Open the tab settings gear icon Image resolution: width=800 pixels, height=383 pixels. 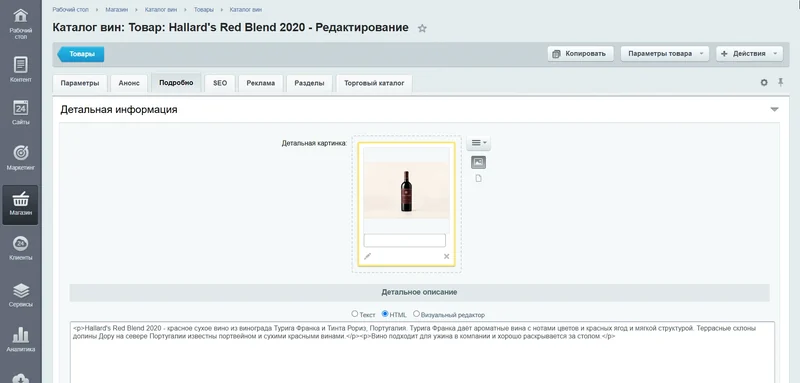point(764,83)
